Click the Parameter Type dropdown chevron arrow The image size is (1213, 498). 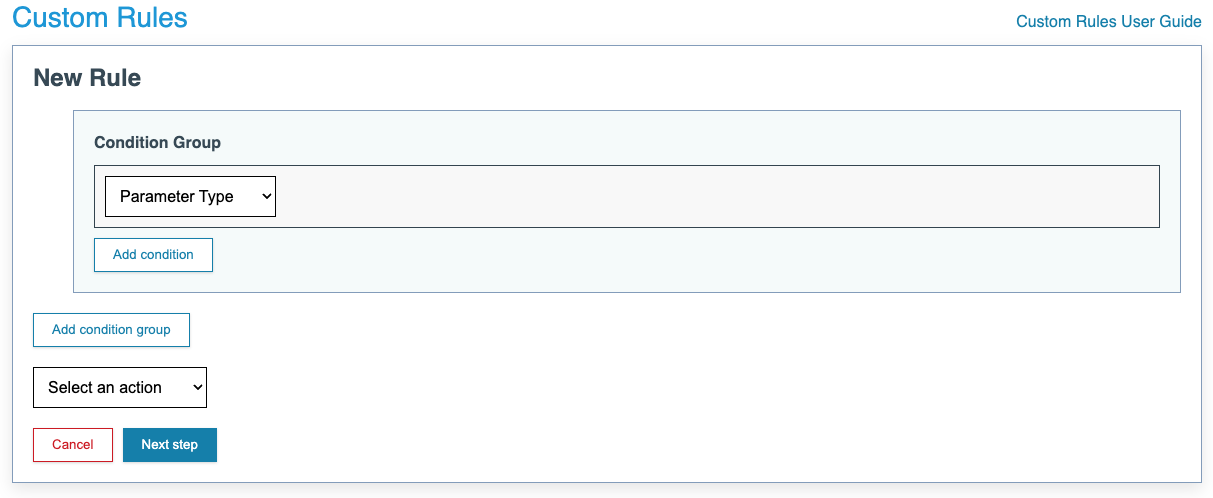click(266, 197)
